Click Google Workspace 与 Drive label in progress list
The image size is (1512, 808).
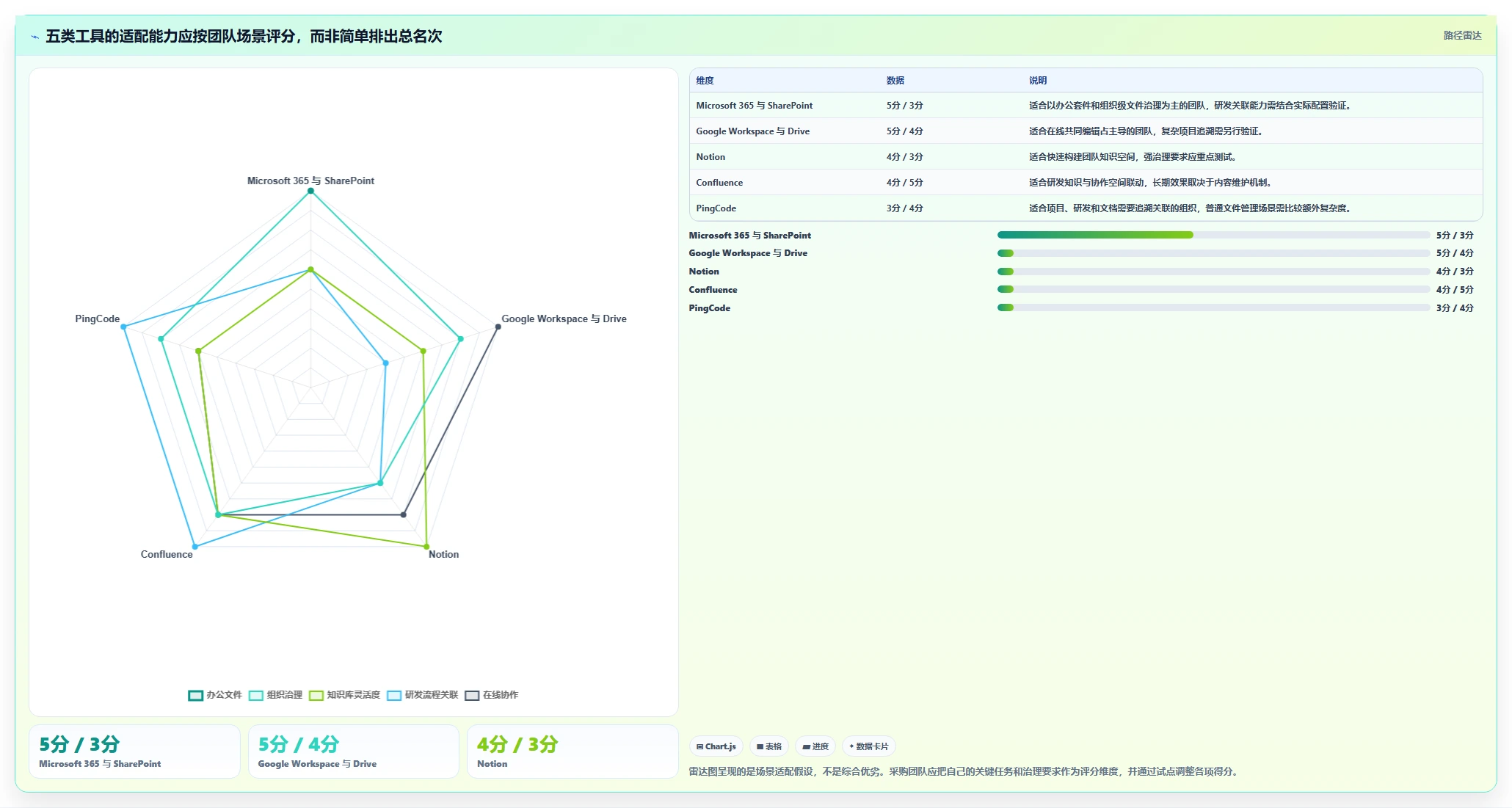[x=748, y=253]
